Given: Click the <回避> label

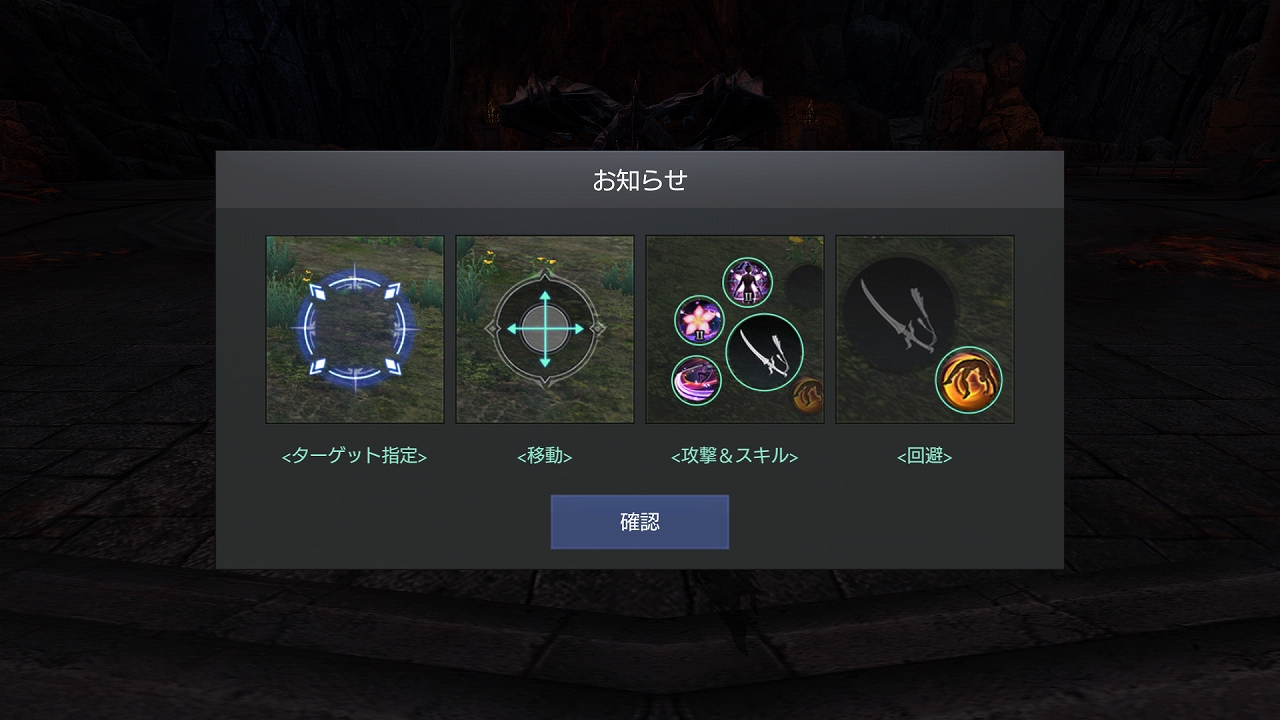Looking at the screenshot, I should pyautogui.click(x=925, y=456).
